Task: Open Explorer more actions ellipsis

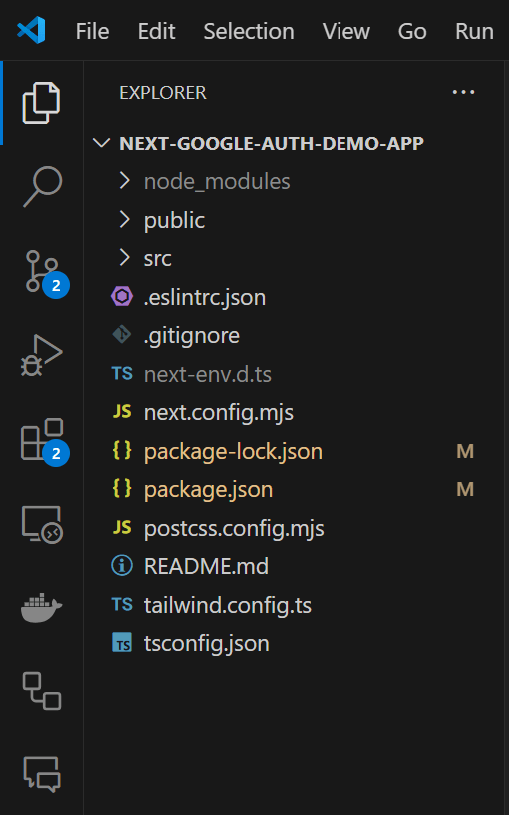Action: [463, 93]
